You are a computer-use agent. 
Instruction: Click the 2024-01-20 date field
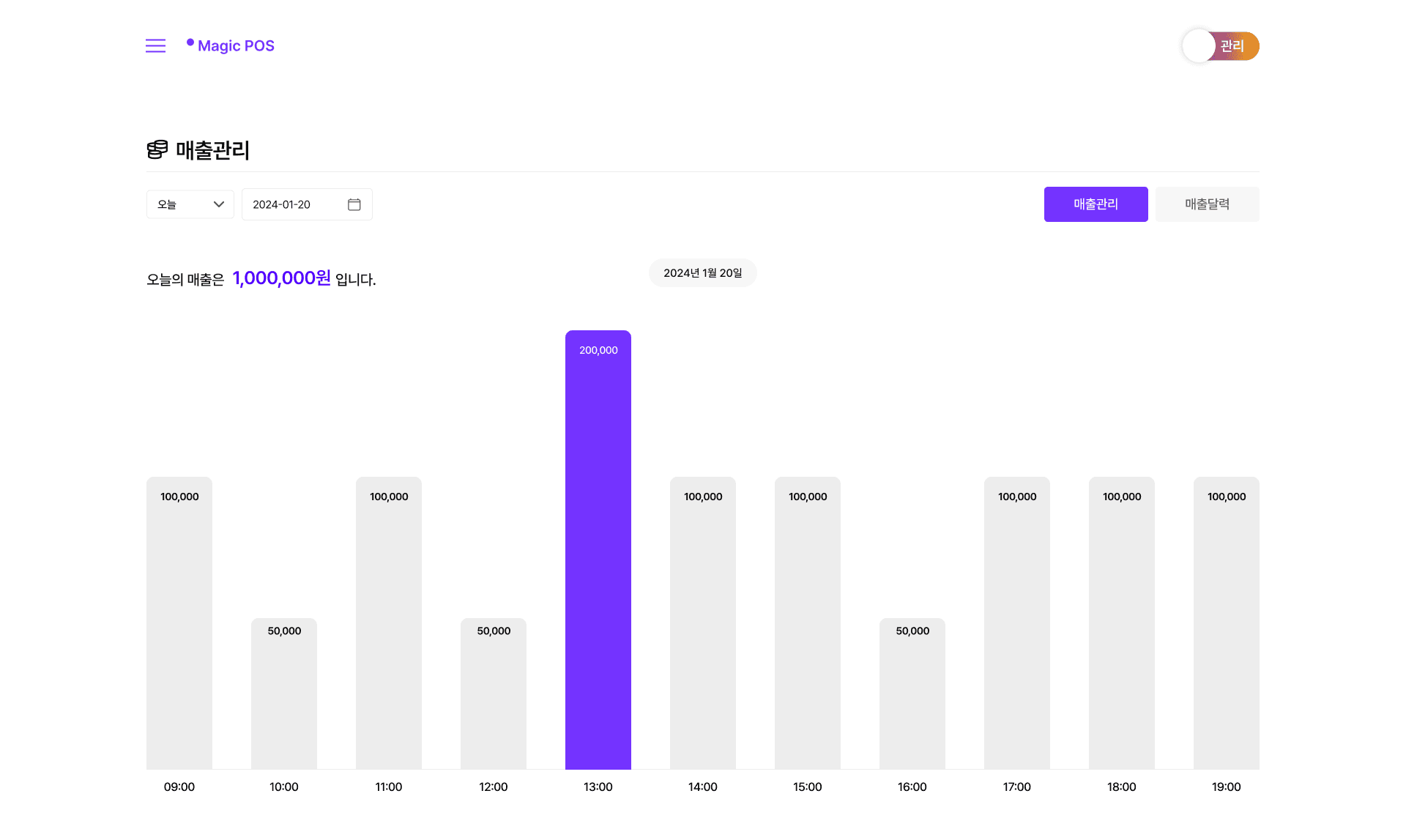[307, 204]
